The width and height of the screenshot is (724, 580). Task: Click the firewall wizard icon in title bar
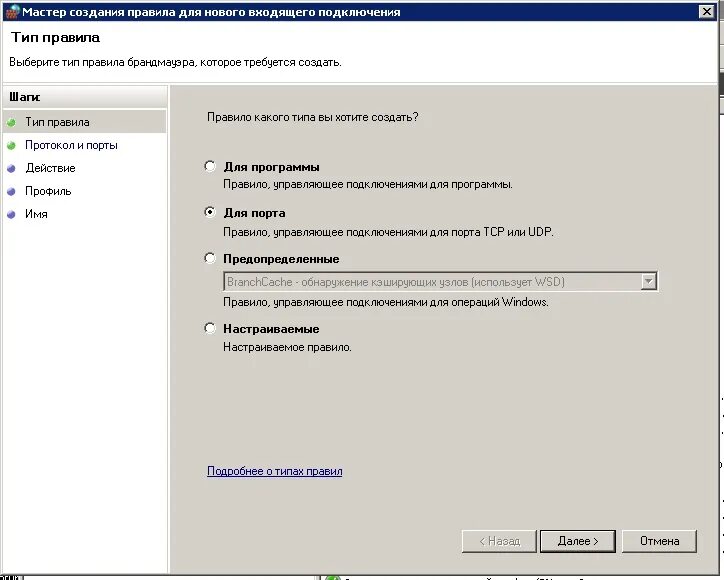[12, 12]
